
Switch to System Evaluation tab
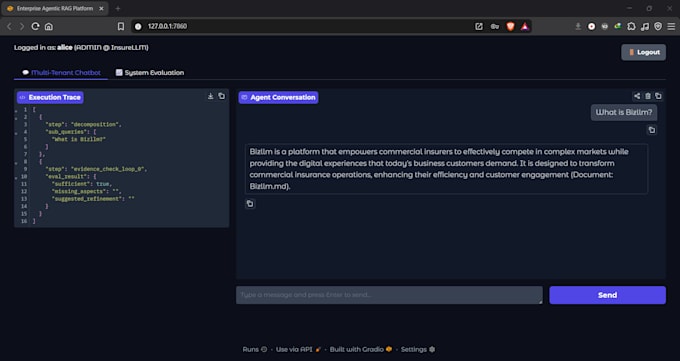pos(150,72)
